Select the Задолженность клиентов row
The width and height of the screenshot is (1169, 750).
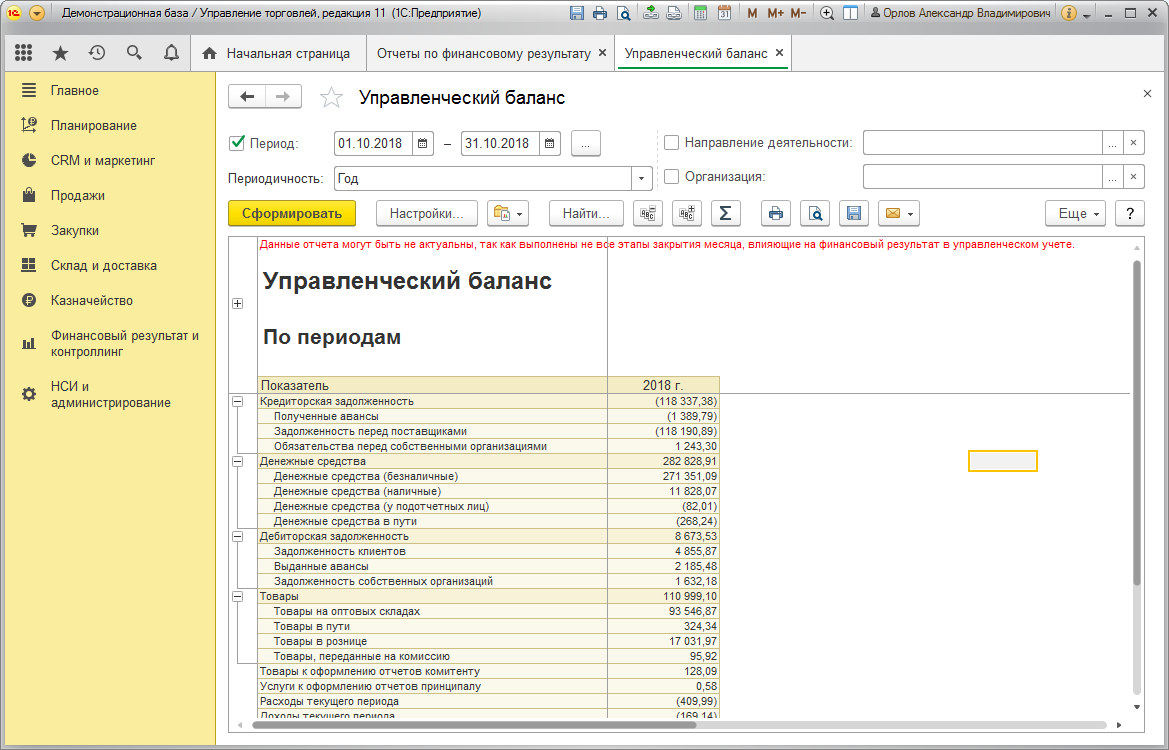pos(488,552)
